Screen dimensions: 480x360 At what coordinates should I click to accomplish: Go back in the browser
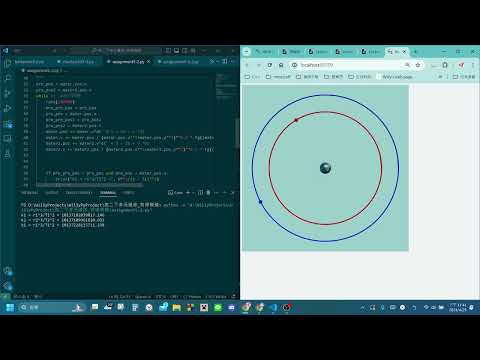(247, 65)
